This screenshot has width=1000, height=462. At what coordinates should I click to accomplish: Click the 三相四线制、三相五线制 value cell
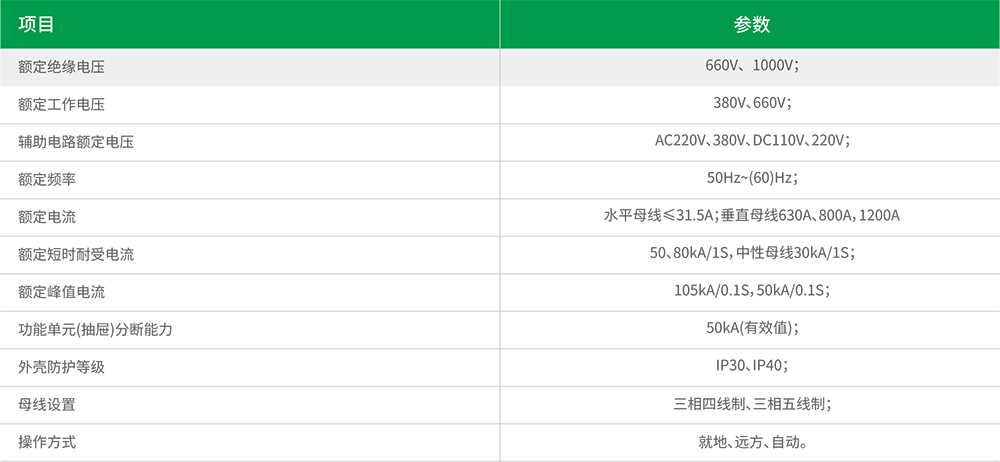coord(751,404)
